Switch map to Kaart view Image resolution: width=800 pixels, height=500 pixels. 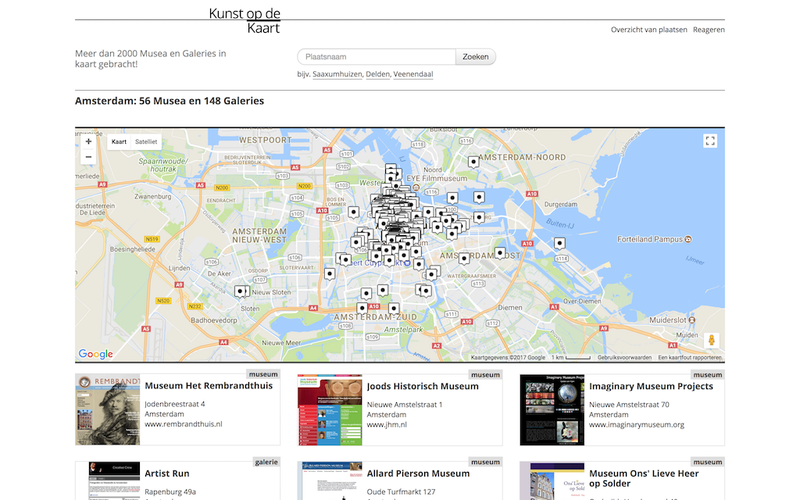[x=119, y=142]
